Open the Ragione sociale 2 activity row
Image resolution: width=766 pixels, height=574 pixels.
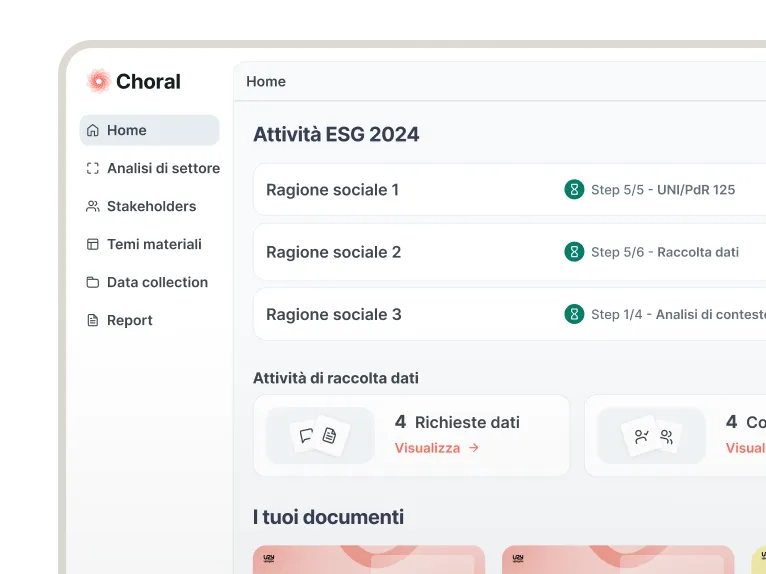click(510, 252)
